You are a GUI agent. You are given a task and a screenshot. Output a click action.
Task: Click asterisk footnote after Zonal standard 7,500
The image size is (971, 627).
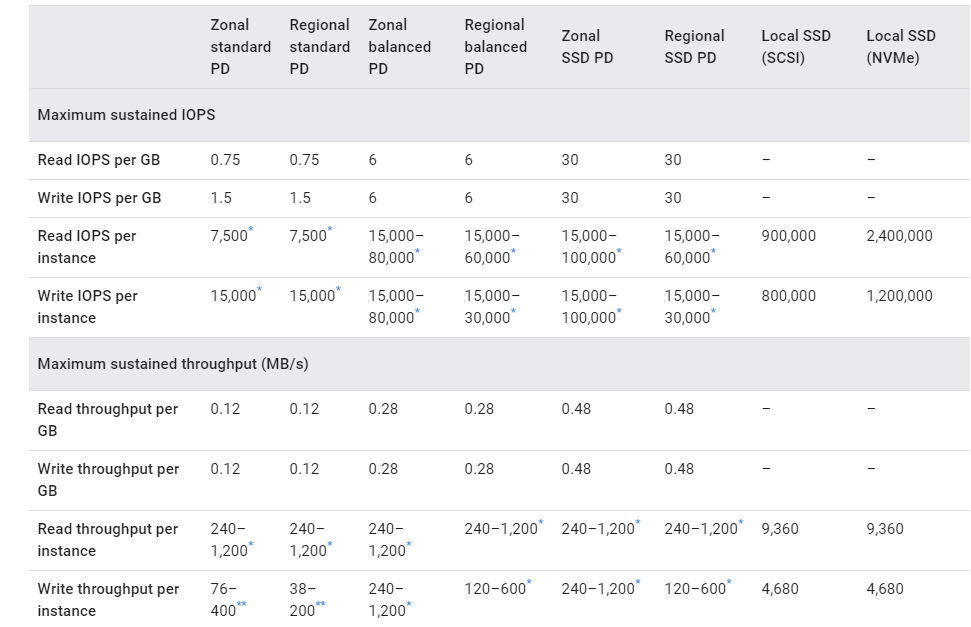pyautogui.click(x=251, y=229)
